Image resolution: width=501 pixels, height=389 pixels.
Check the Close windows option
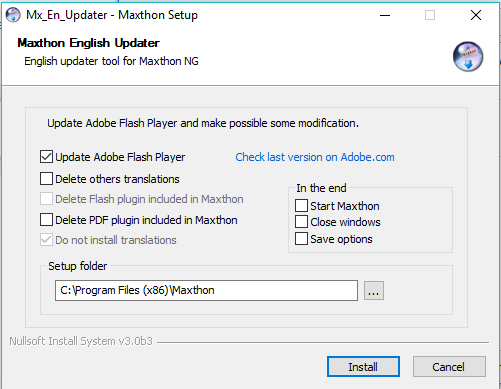[x=301, y=222]
